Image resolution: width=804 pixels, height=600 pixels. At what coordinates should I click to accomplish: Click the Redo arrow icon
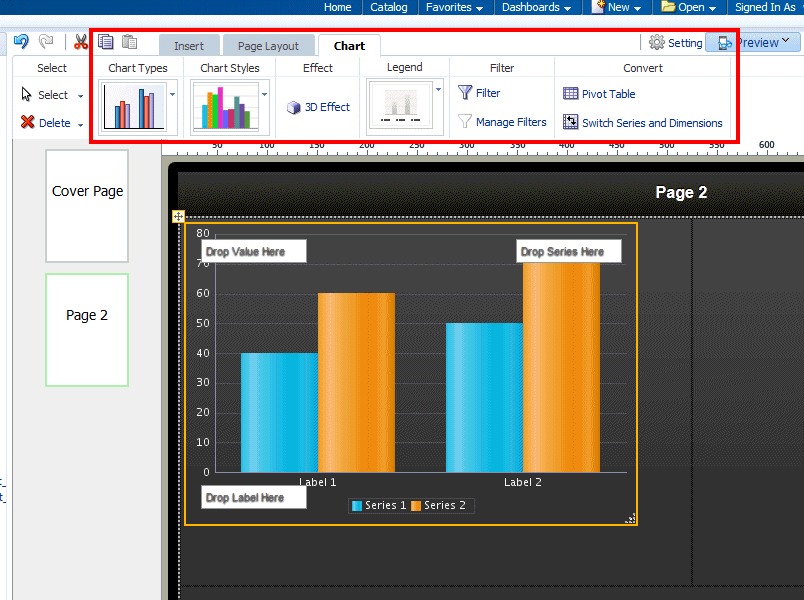click(46, 42)
